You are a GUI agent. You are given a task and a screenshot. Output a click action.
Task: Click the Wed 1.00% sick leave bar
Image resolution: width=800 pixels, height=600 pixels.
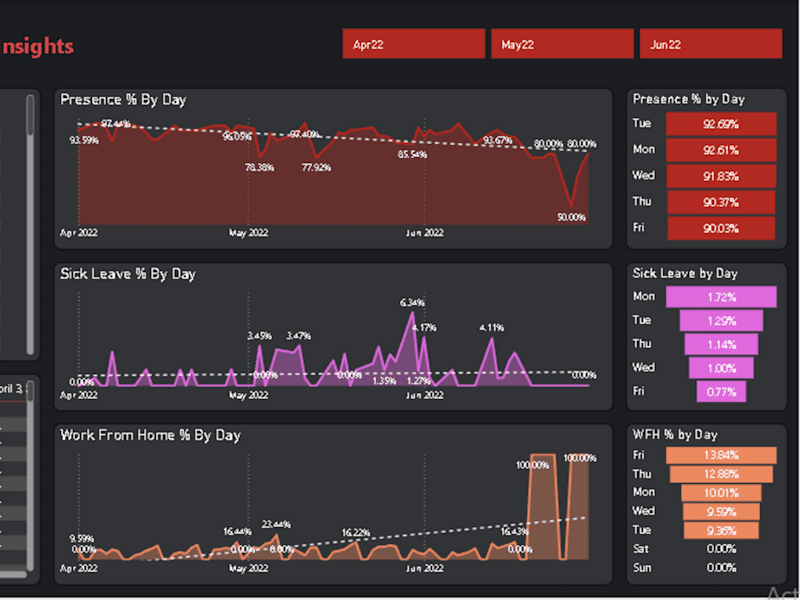tap(721, 368)
